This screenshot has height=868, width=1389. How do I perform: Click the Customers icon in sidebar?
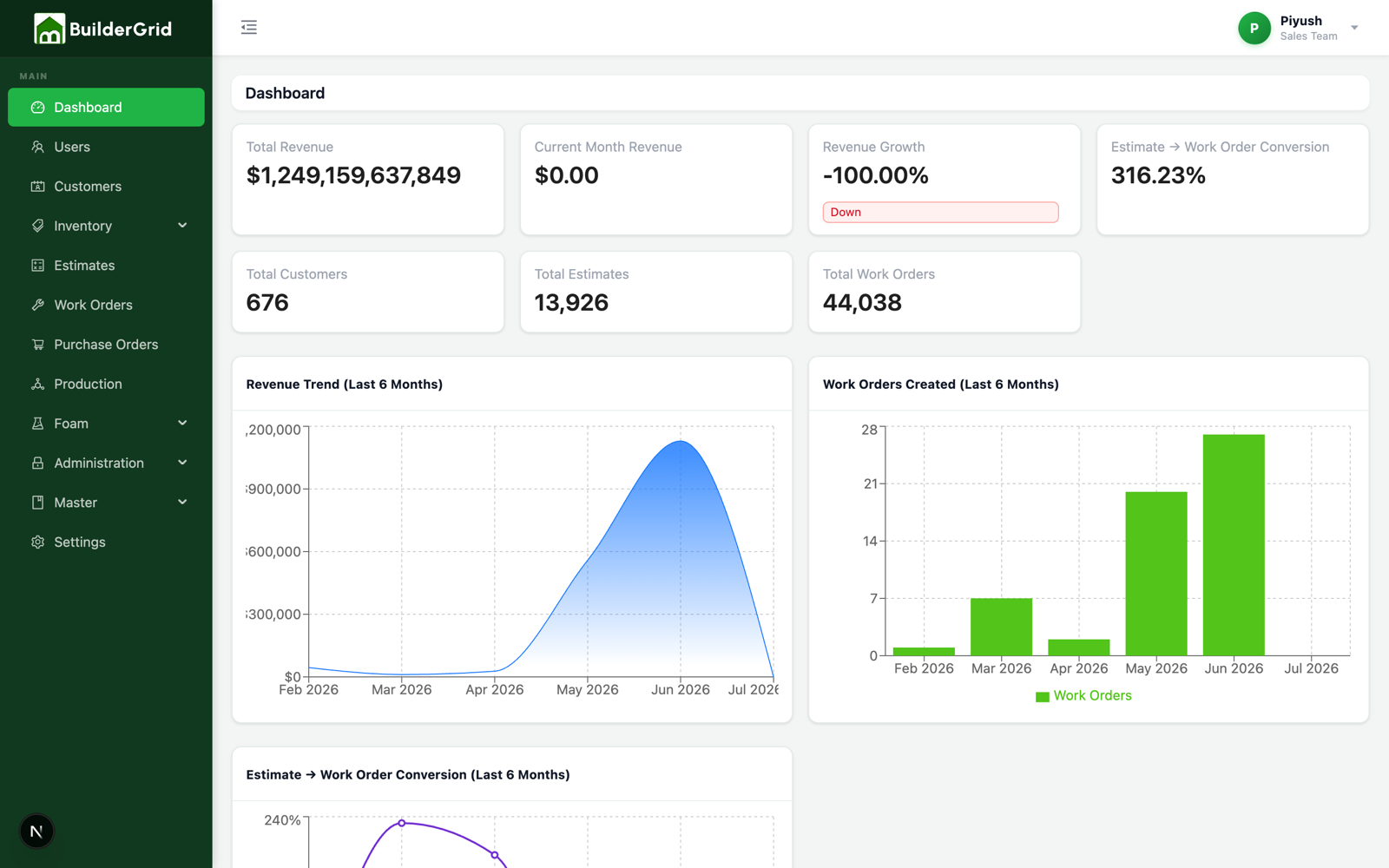[x=37, y=187]
